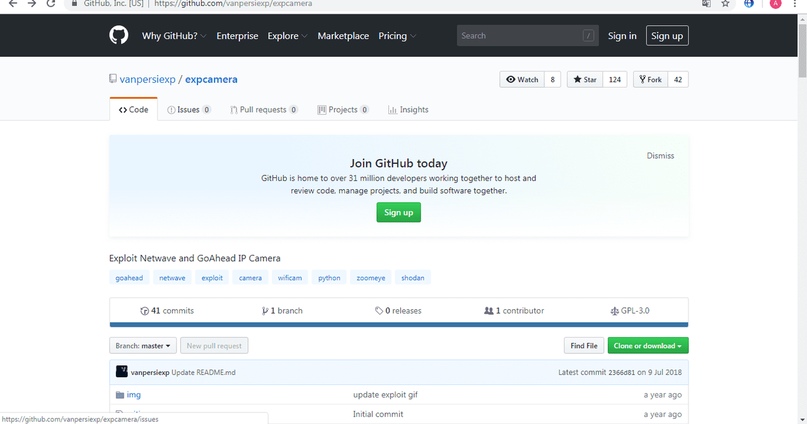Open the Pull requests tab
Screen dimensions: 807x424
pyautogui.click(x=264, y=110)
